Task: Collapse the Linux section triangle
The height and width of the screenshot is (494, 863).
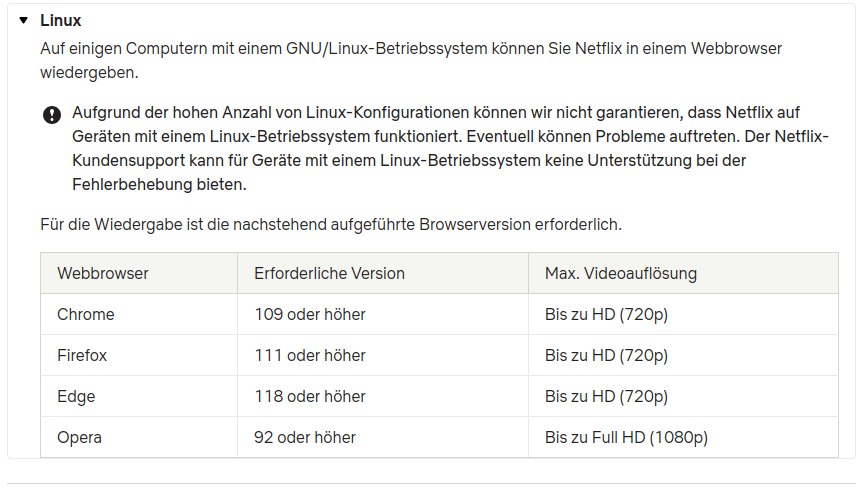Action: coord(23,20)
